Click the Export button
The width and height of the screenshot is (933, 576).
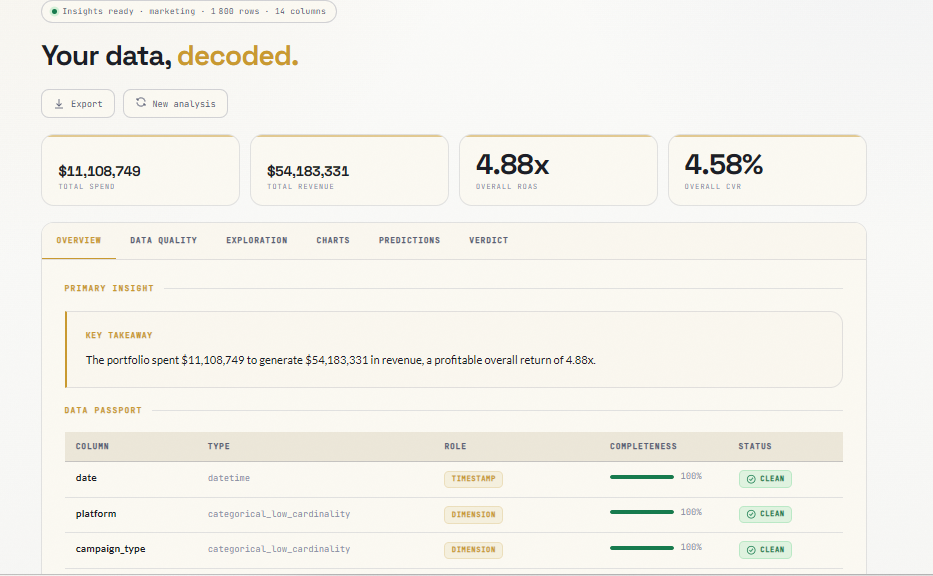pos(78,104)
